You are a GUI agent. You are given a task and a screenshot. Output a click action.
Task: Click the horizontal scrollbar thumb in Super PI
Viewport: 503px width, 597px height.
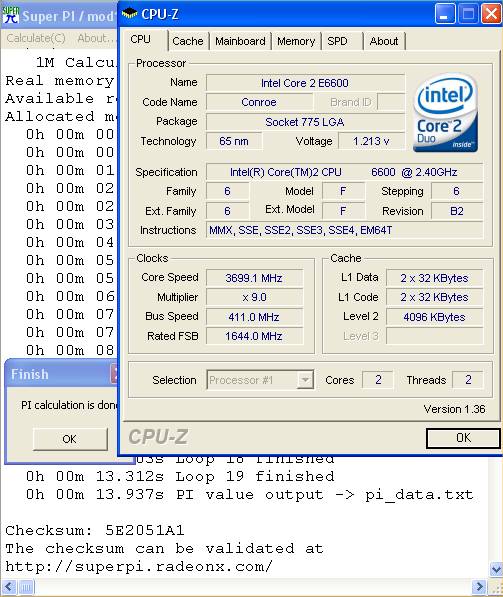coord(26,587)
